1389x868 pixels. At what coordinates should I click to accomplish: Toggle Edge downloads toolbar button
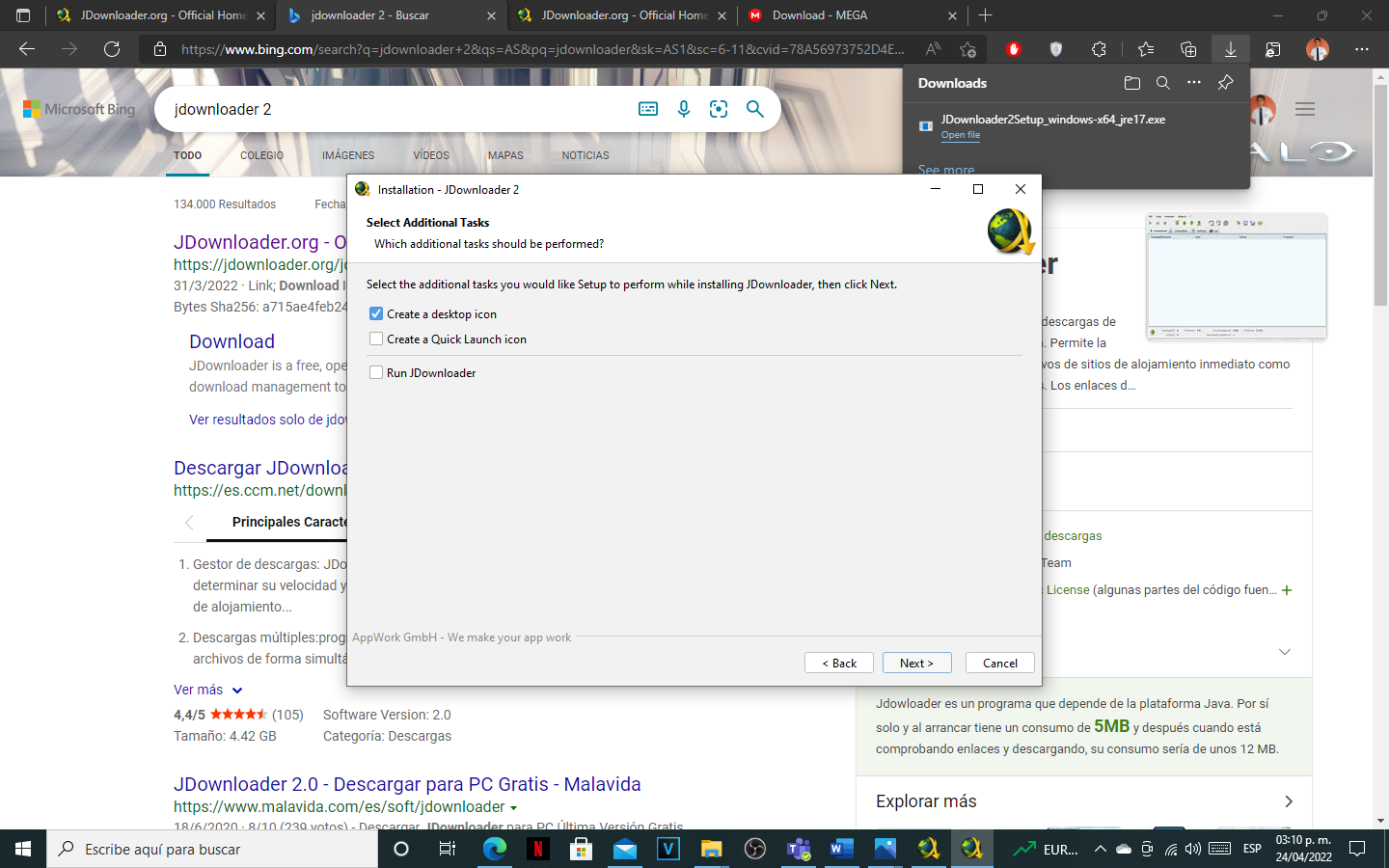click(x=1231, y=49)
